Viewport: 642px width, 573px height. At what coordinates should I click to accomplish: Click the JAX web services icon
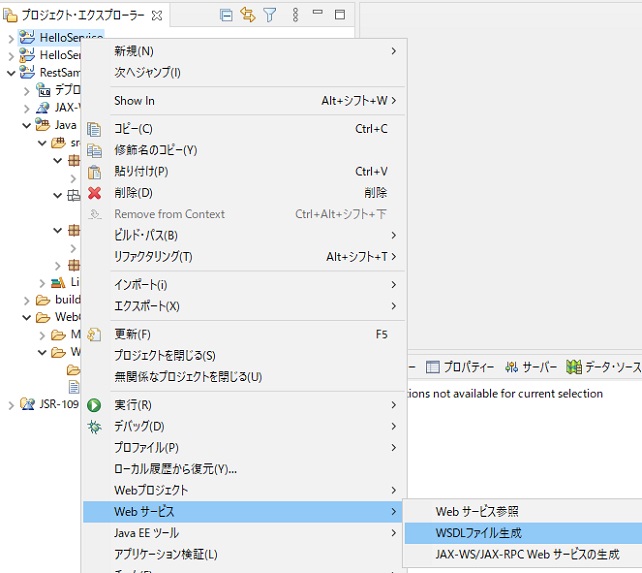[x=43, y=108]
